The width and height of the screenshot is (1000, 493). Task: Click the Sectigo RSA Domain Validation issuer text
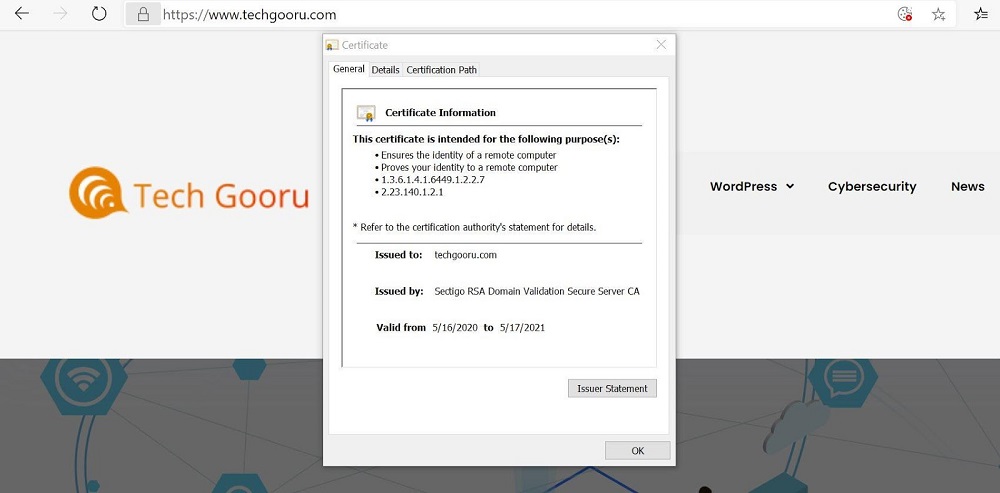[536, 291]
